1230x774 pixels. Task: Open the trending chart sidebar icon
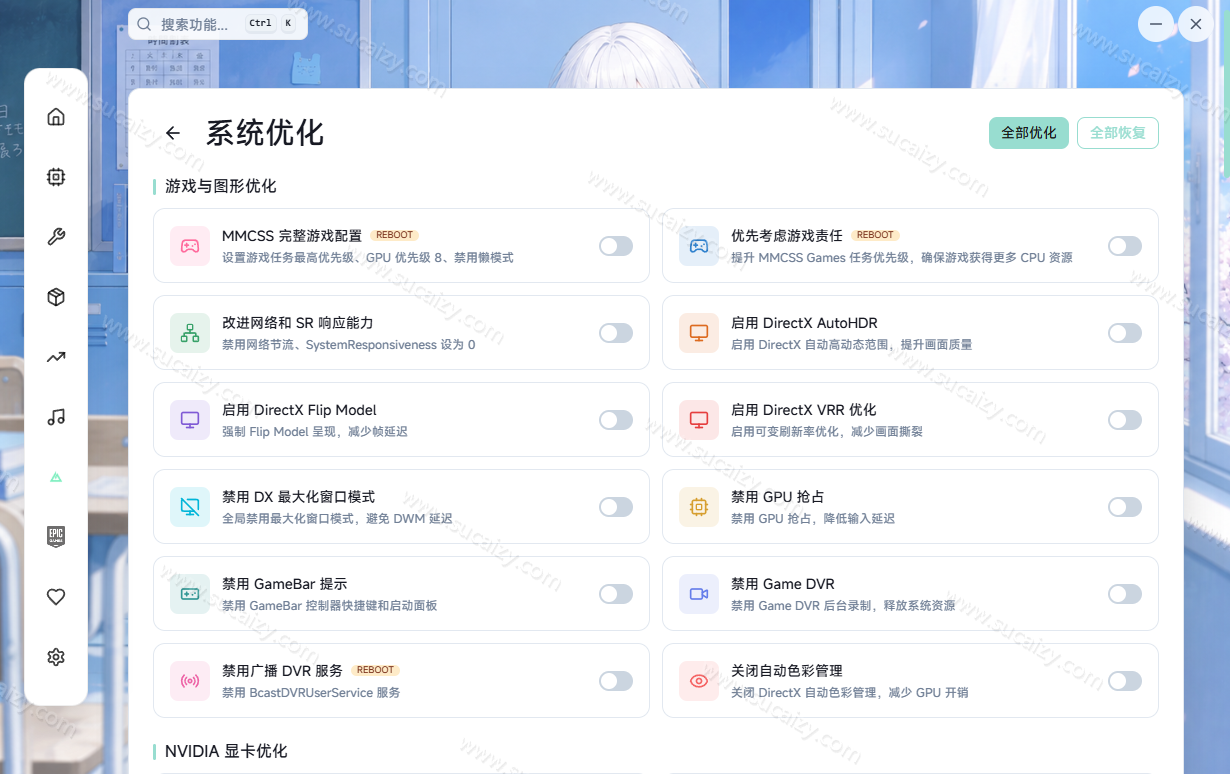coord(56,357)
